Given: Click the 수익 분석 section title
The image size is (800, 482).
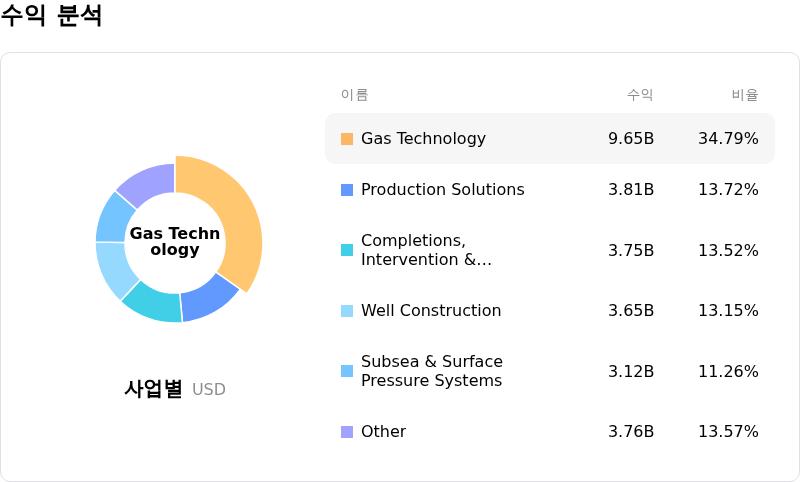Looking at the screenshot, I should pos(52,16).
